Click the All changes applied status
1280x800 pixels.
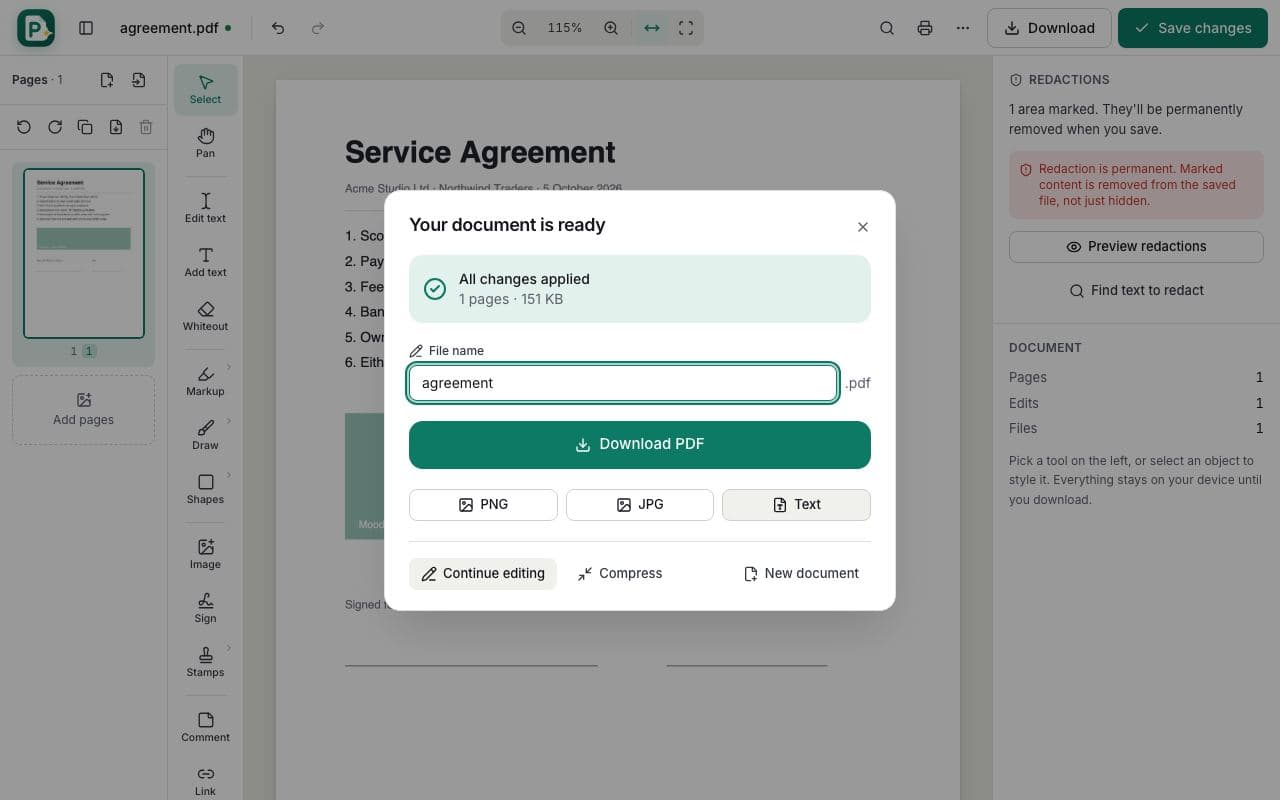click(640, 289)
